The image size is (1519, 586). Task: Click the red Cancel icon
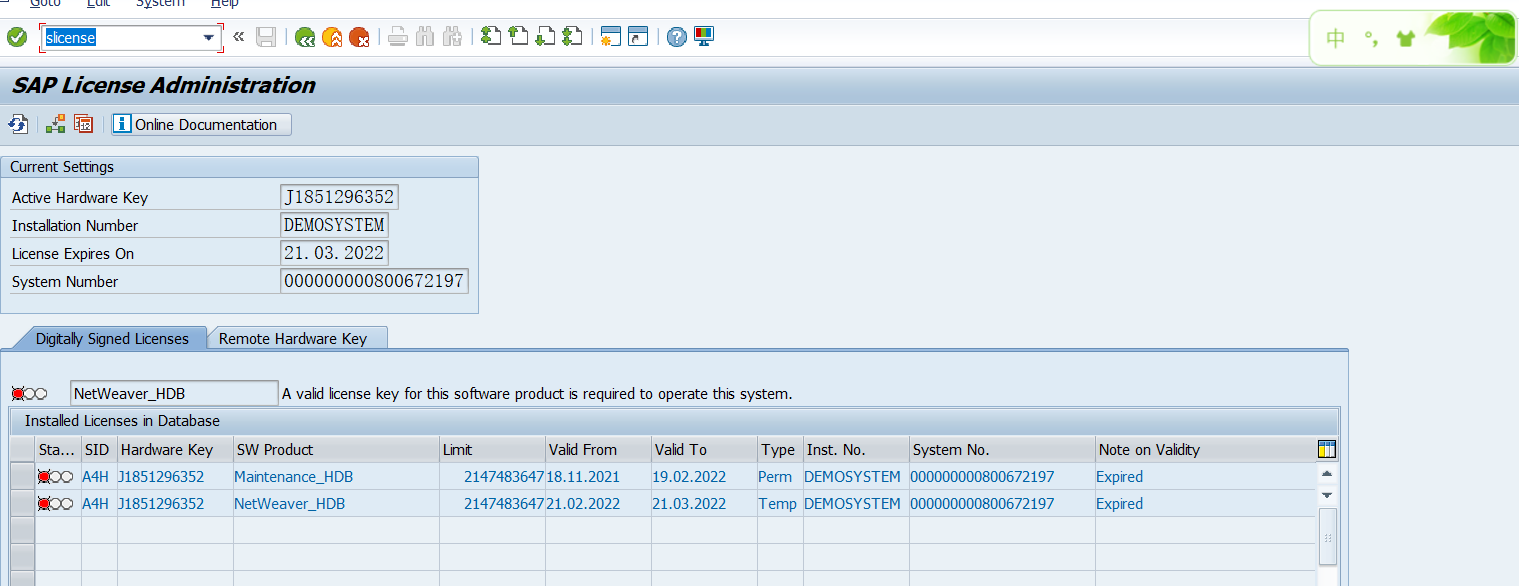click(359, 38)
